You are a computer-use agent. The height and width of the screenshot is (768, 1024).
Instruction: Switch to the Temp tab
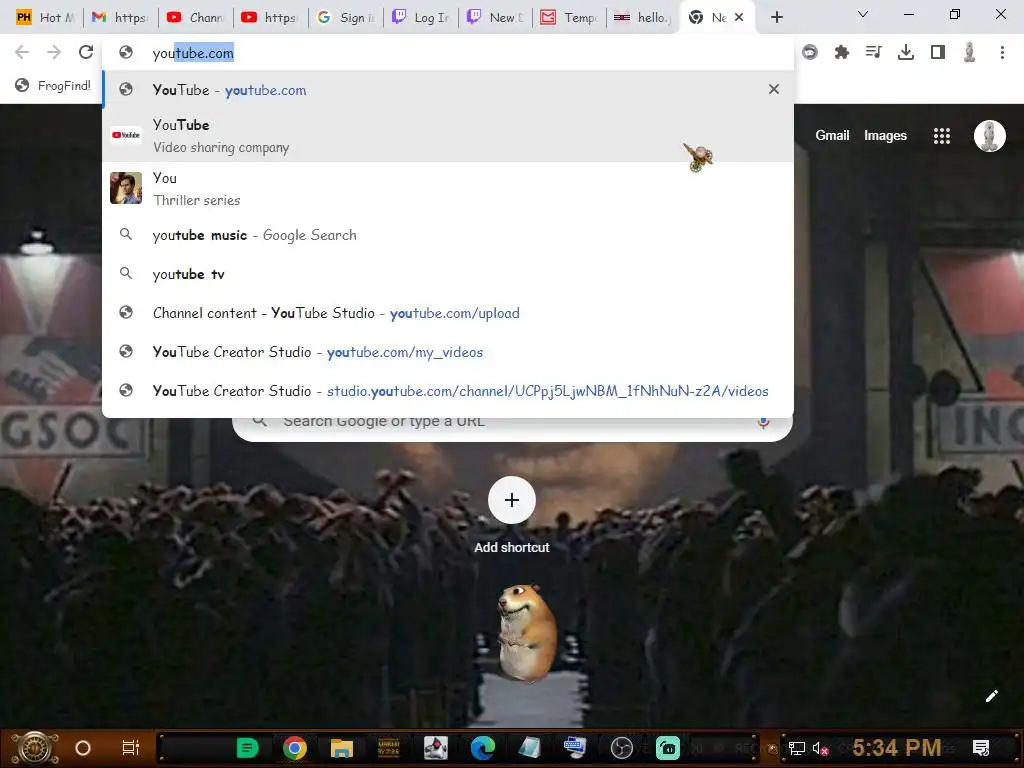pyautogui.click(x=569, y=18)
